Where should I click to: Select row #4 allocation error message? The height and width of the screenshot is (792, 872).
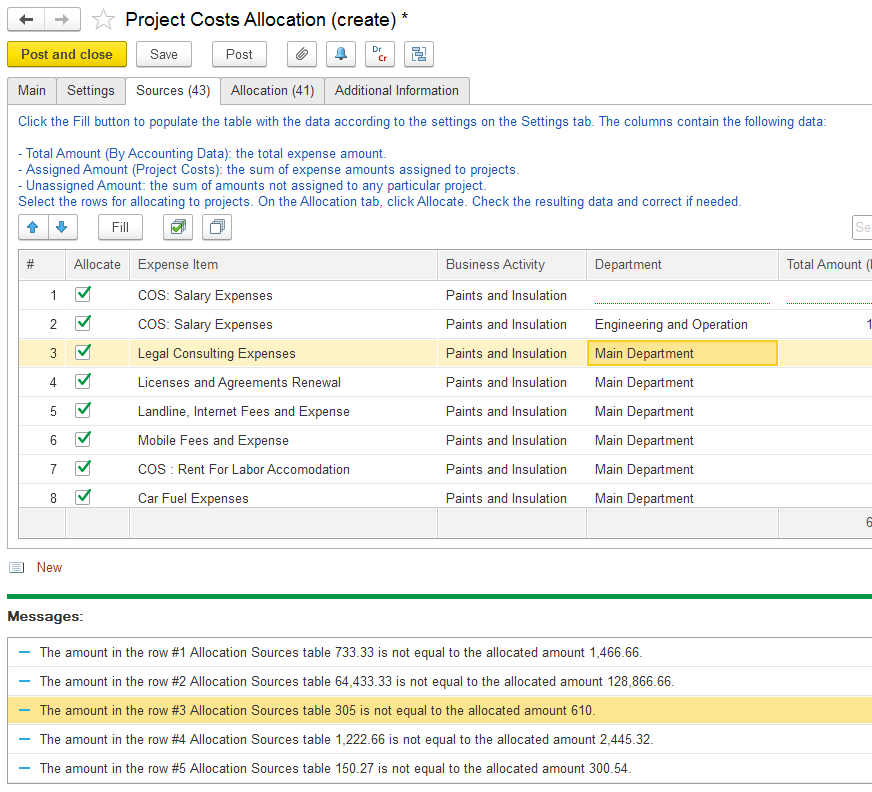point(346,740)
